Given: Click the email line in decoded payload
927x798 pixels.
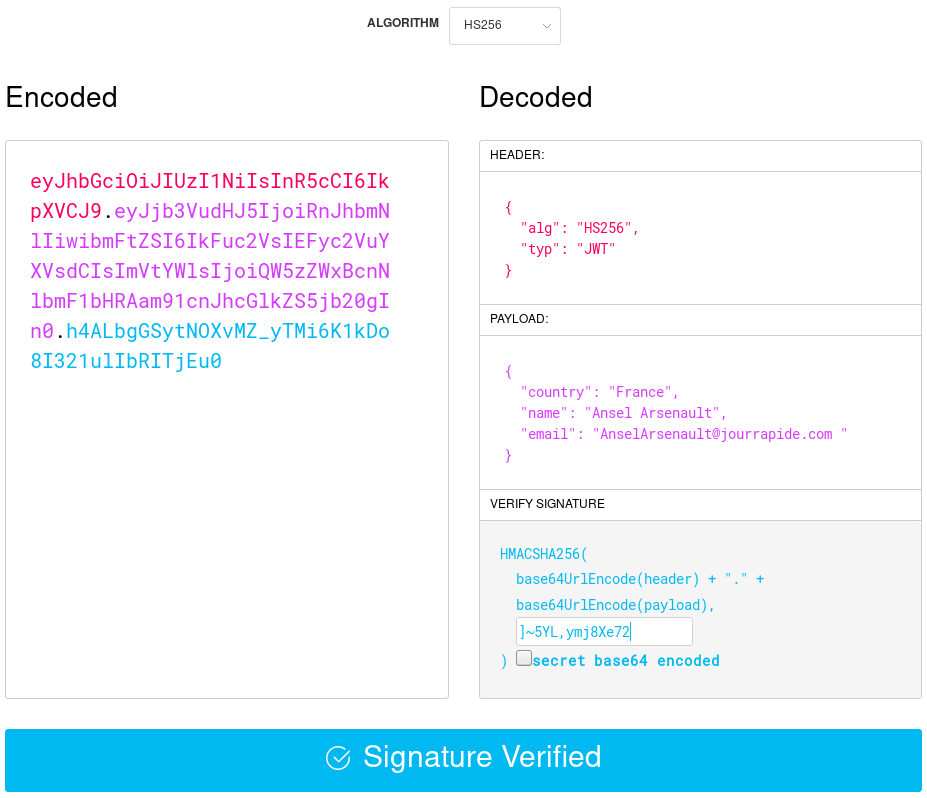Looking at the screenshot, I should click(x=683, y=434).
